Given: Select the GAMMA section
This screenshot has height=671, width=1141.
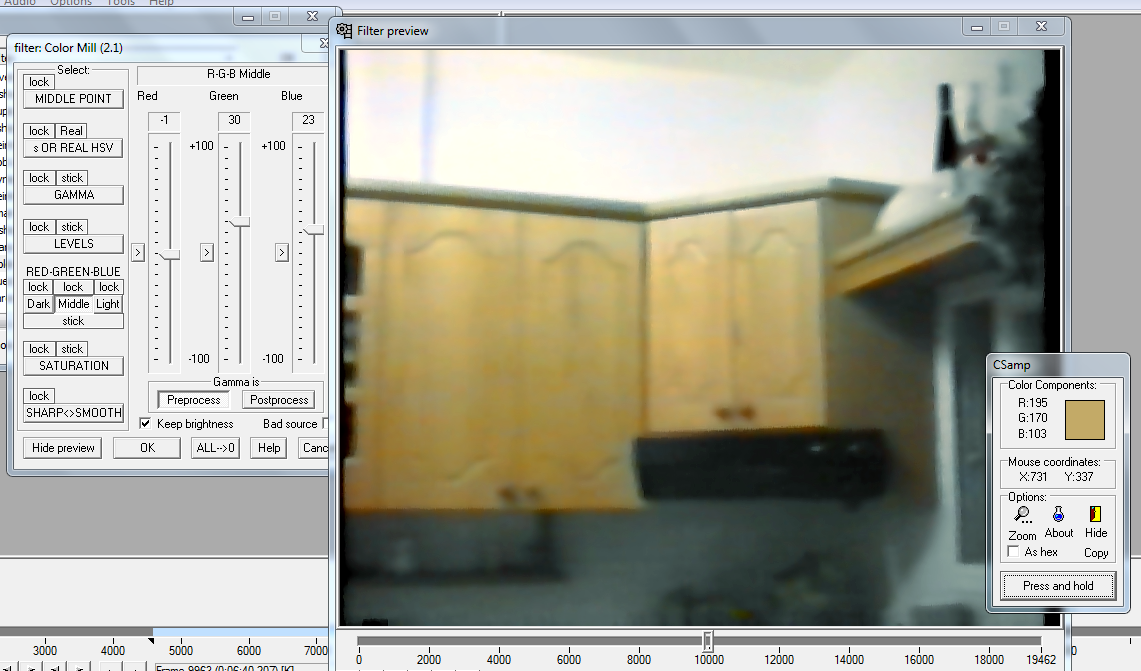Looking at the screenshot, I should click(73, 195).
